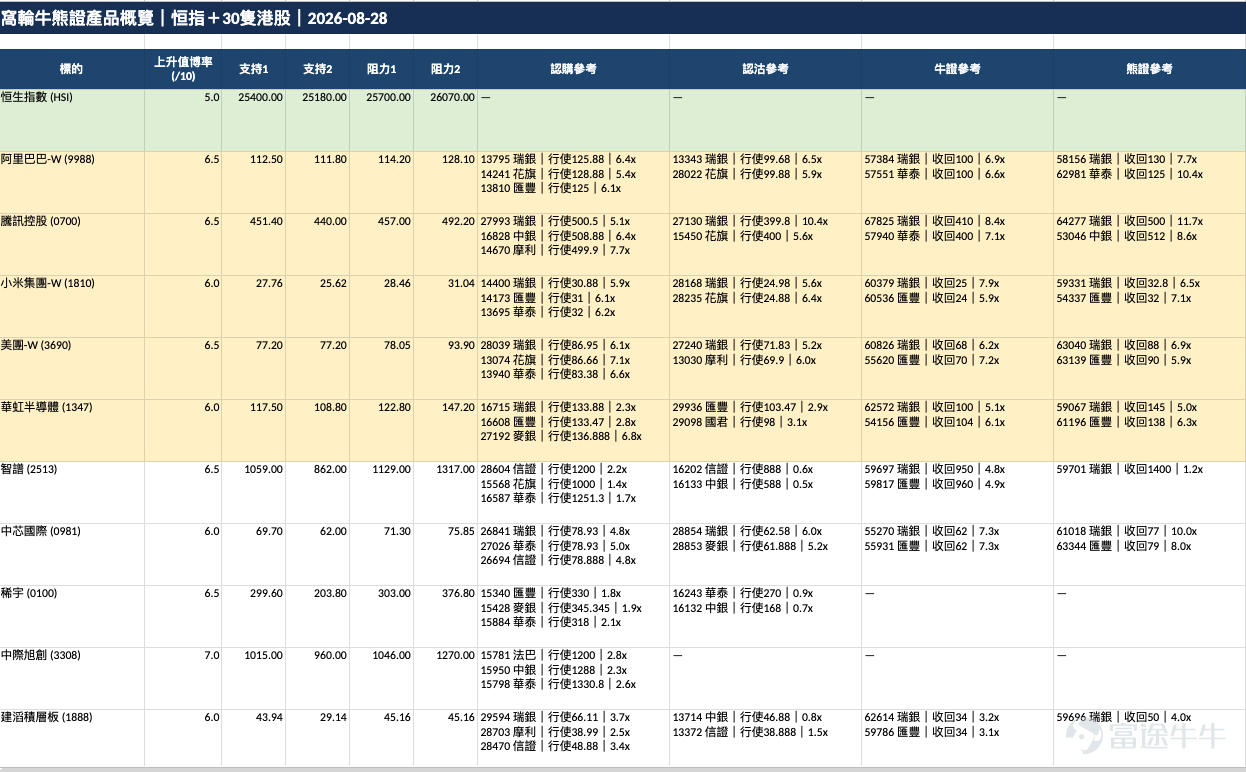Select call warrant 14173 匯豐 行使31
1246x772 pixels.
click(548, 298)
